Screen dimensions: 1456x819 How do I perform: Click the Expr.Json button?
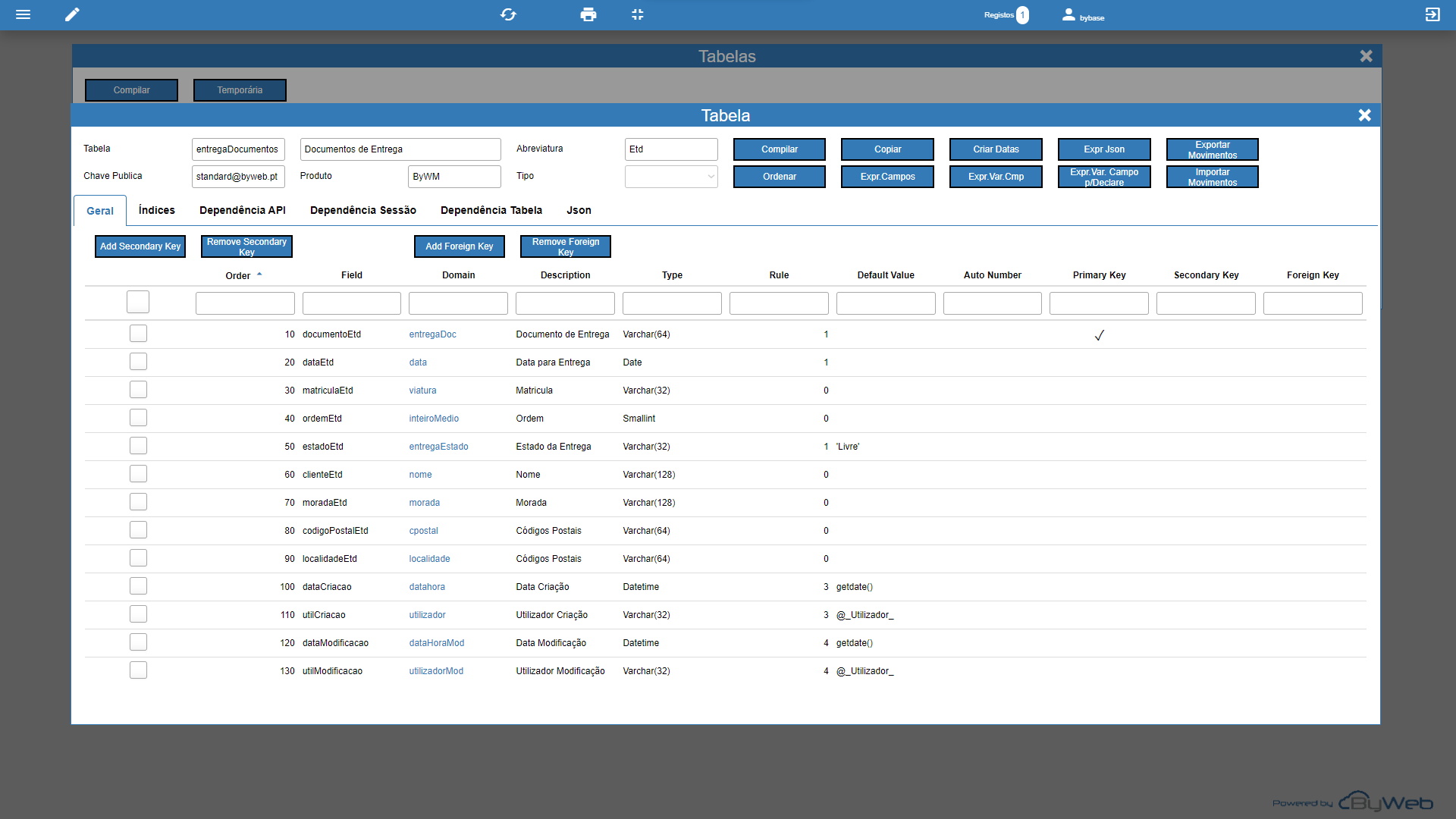pos(1103,149)
